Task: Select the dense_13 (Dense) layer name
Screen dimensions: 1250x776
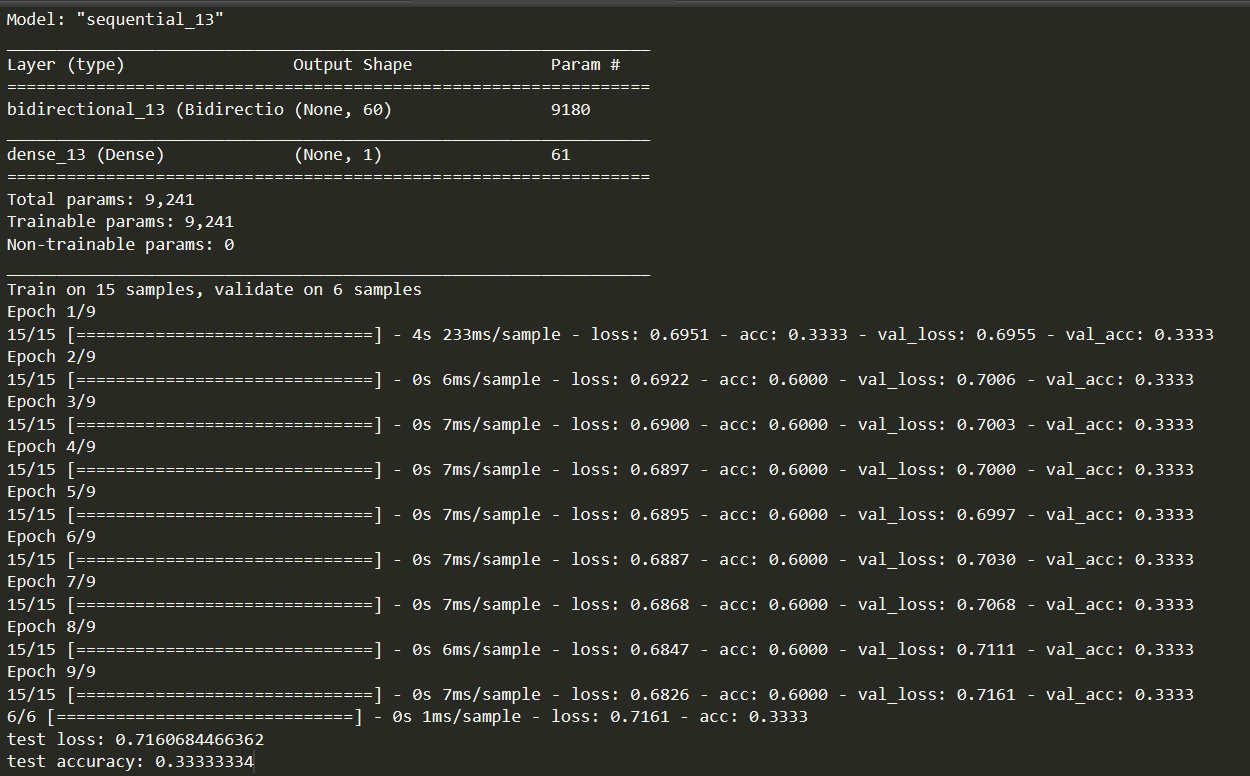Action: (85, 155)
